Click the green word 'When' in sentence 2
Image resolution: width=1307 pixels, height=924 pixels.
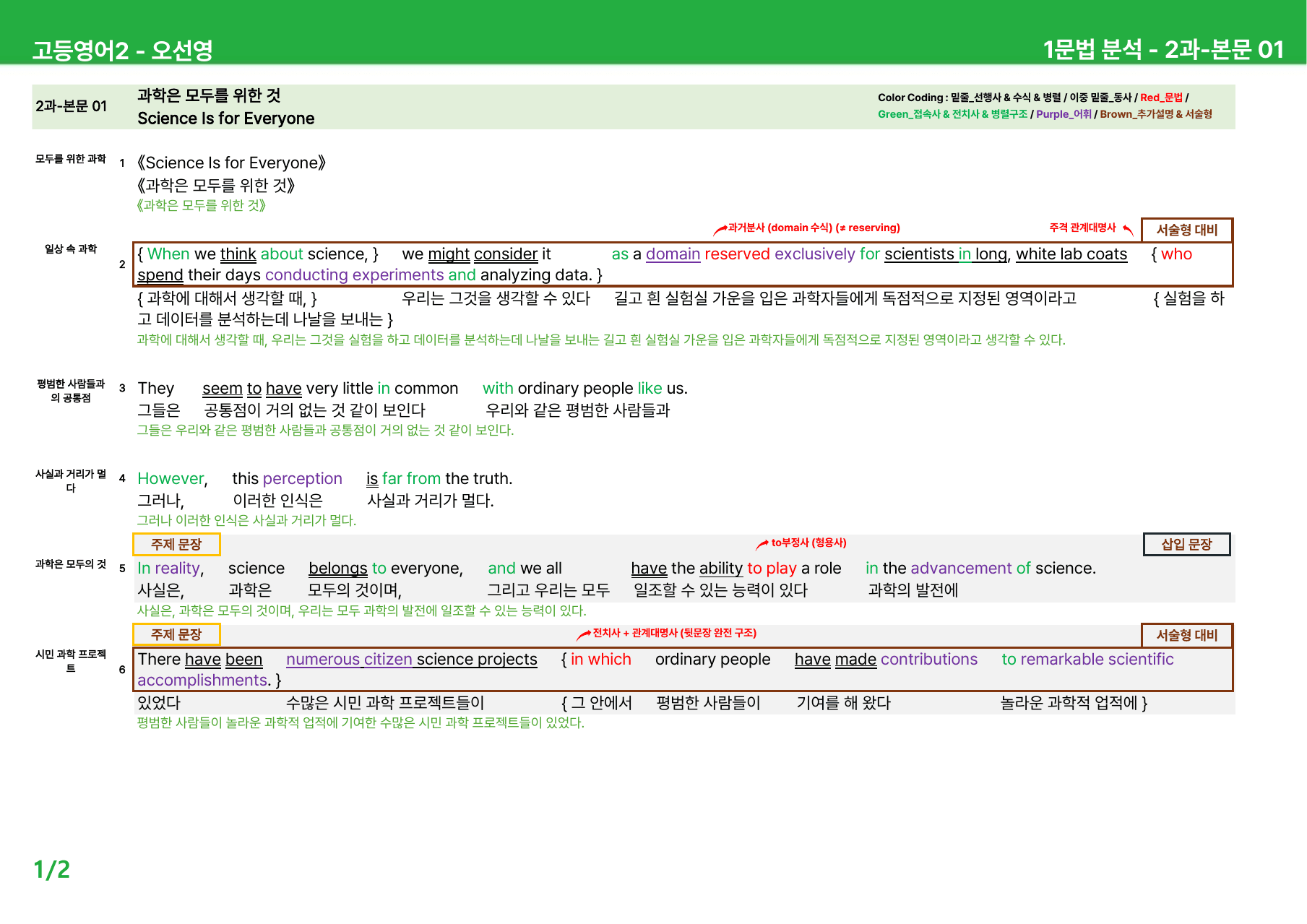(x=168, y=254)
